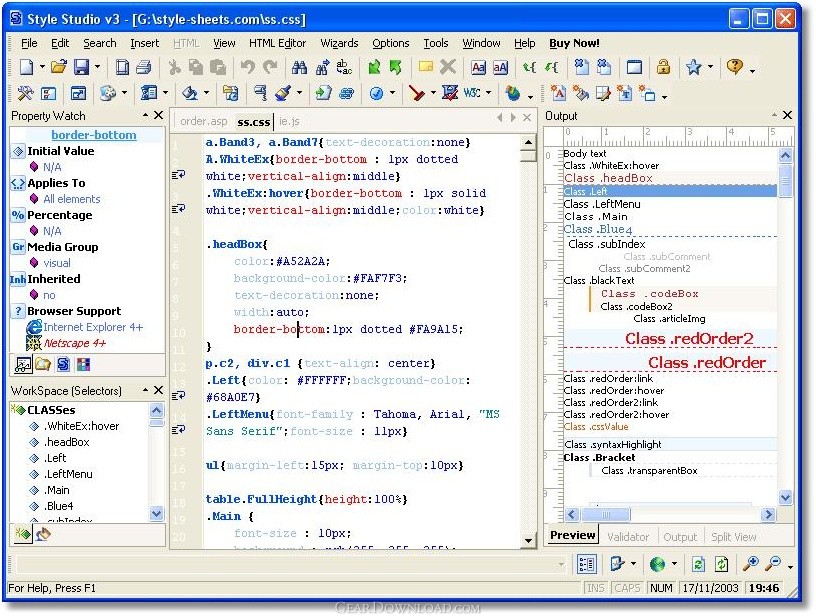Click the red brush icon in second toolbar

416,94
